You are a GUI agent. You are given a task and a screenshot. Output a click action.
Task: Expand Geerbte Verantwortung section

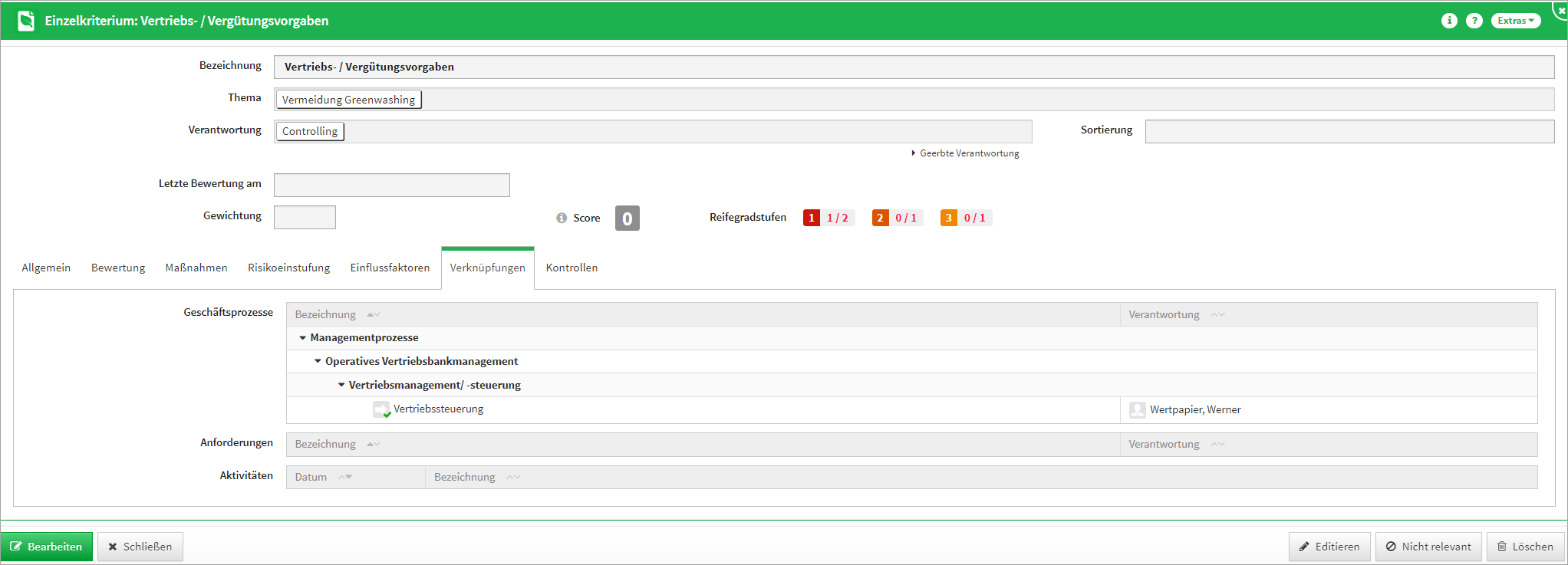coord(965,153)
